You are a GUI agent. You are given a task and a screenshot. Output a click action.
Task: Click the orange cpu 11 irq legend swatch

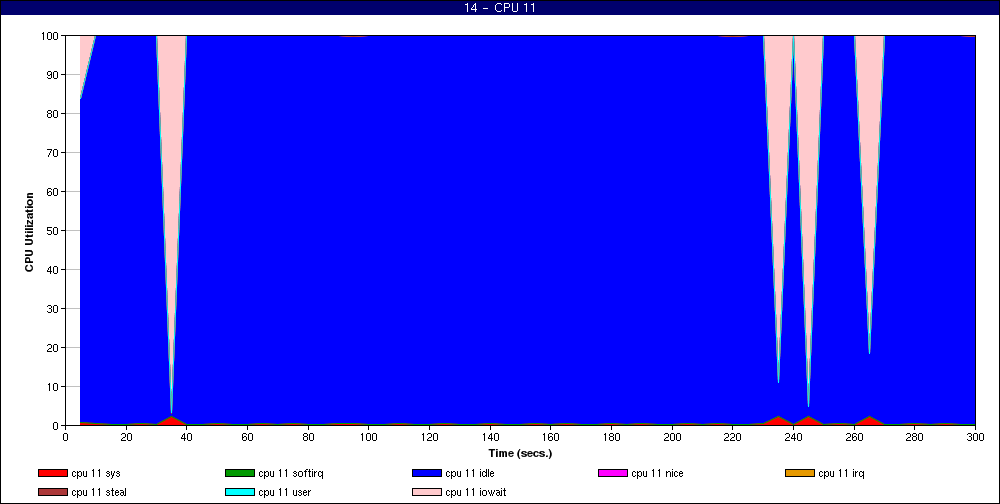pos(799,473)
